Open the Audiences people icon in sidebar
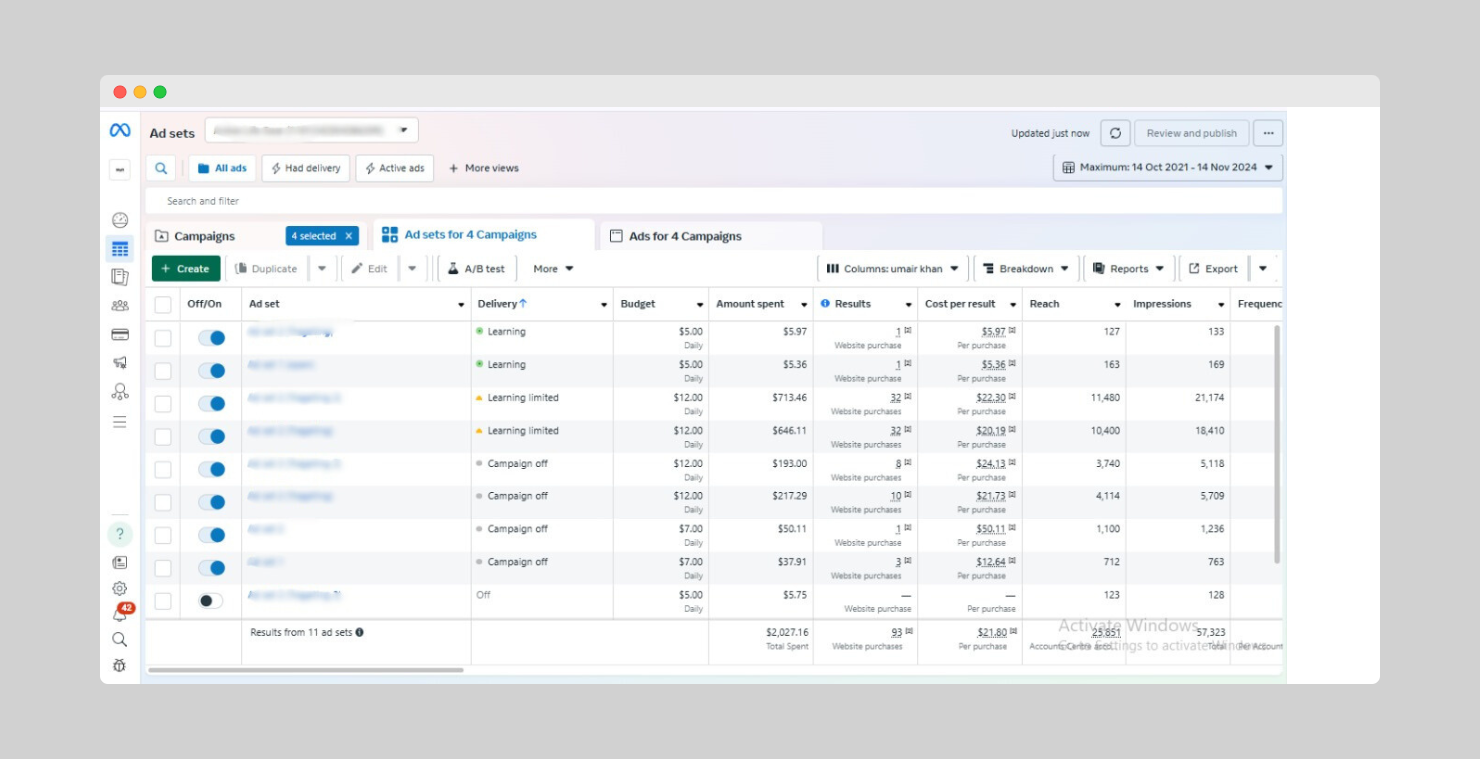This screenshot has height=759, width=1480. (120, 306)
